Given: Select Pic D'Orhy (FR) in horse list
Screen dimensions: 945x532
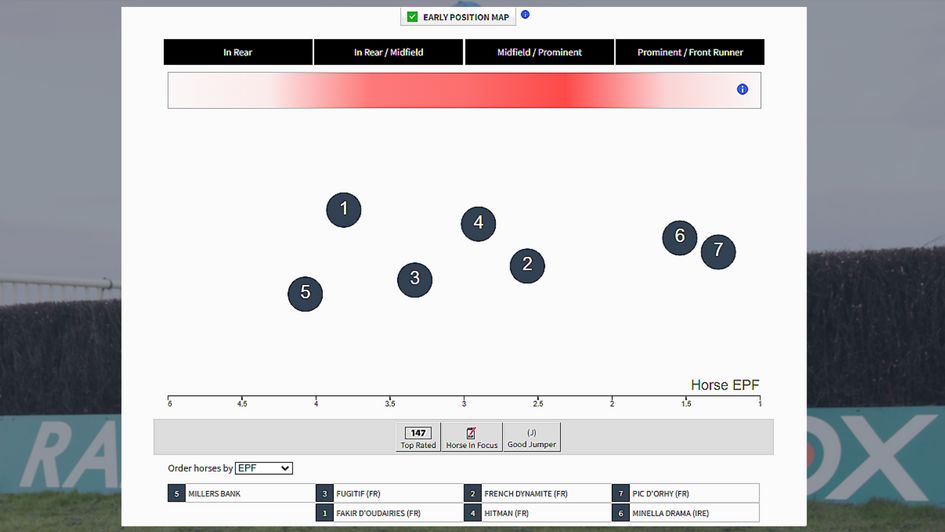Looking at the screenshot, I should (x=685, y=493).
